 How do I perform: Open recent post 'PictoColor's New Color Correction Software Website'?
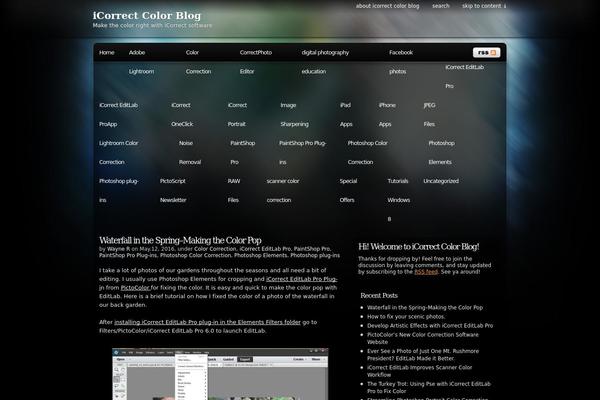423,338
